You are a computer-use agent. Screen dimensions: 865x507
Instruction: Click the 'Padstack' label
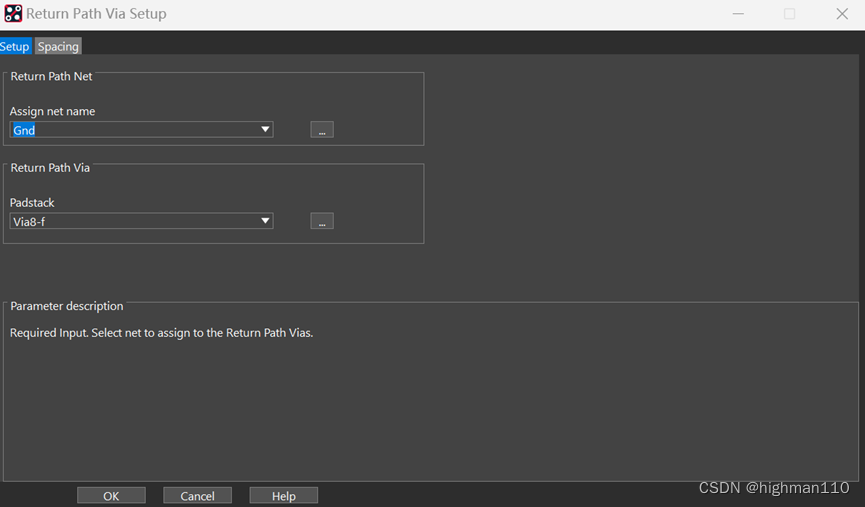pyautogui.click(x=32, y=203)
